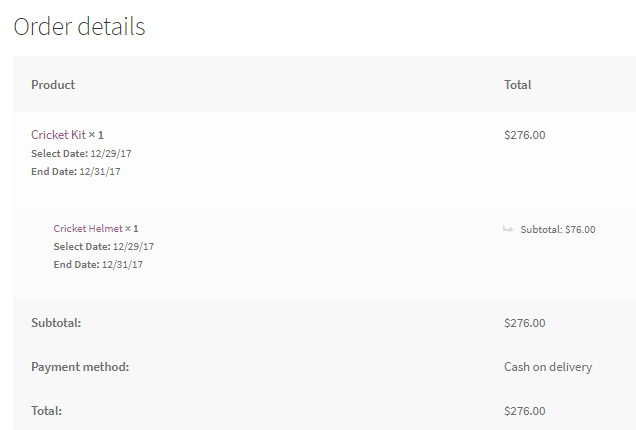Click the Cricket Helmet quantity × 1
The width and height of the screenshot is (636, 430).
point(132,229)
